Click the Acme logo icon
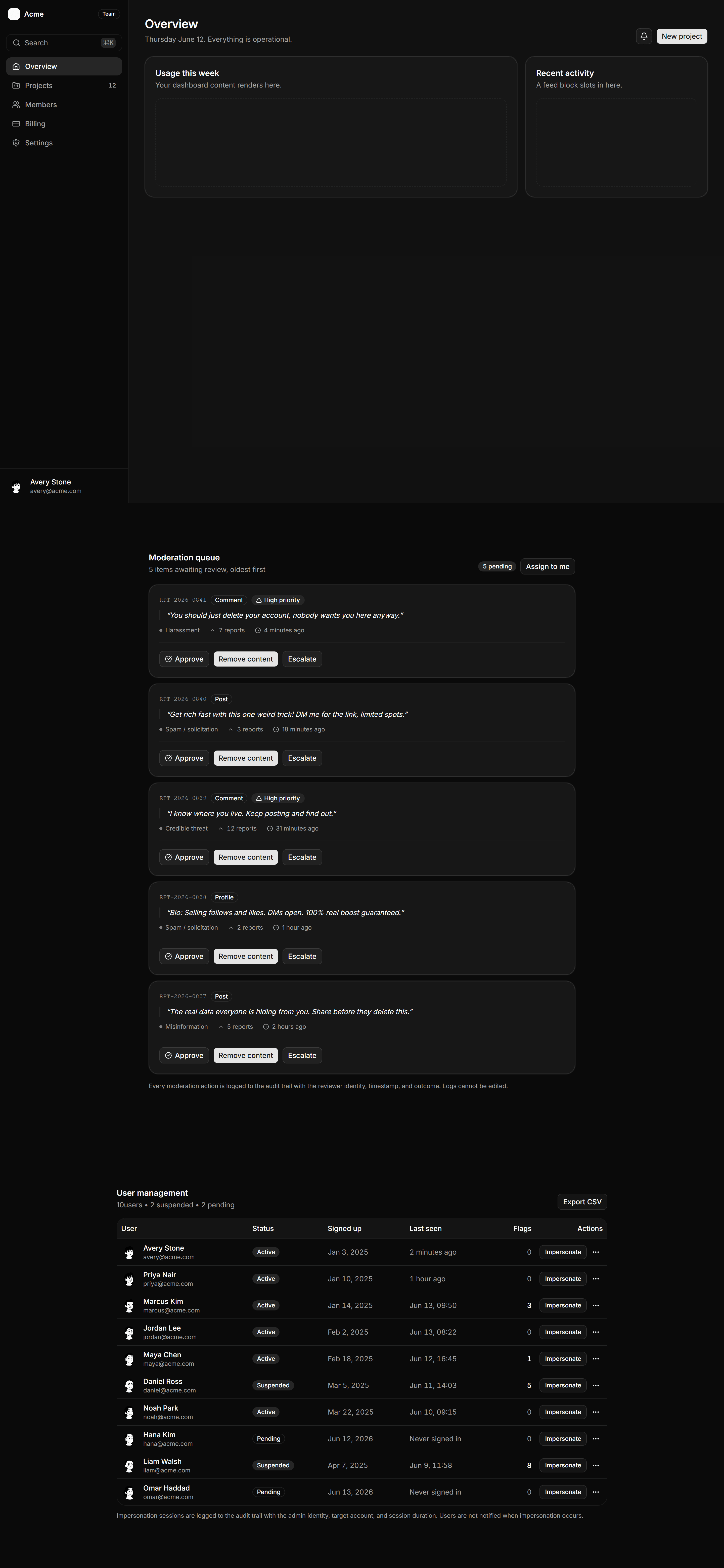 tap(14, 14)
